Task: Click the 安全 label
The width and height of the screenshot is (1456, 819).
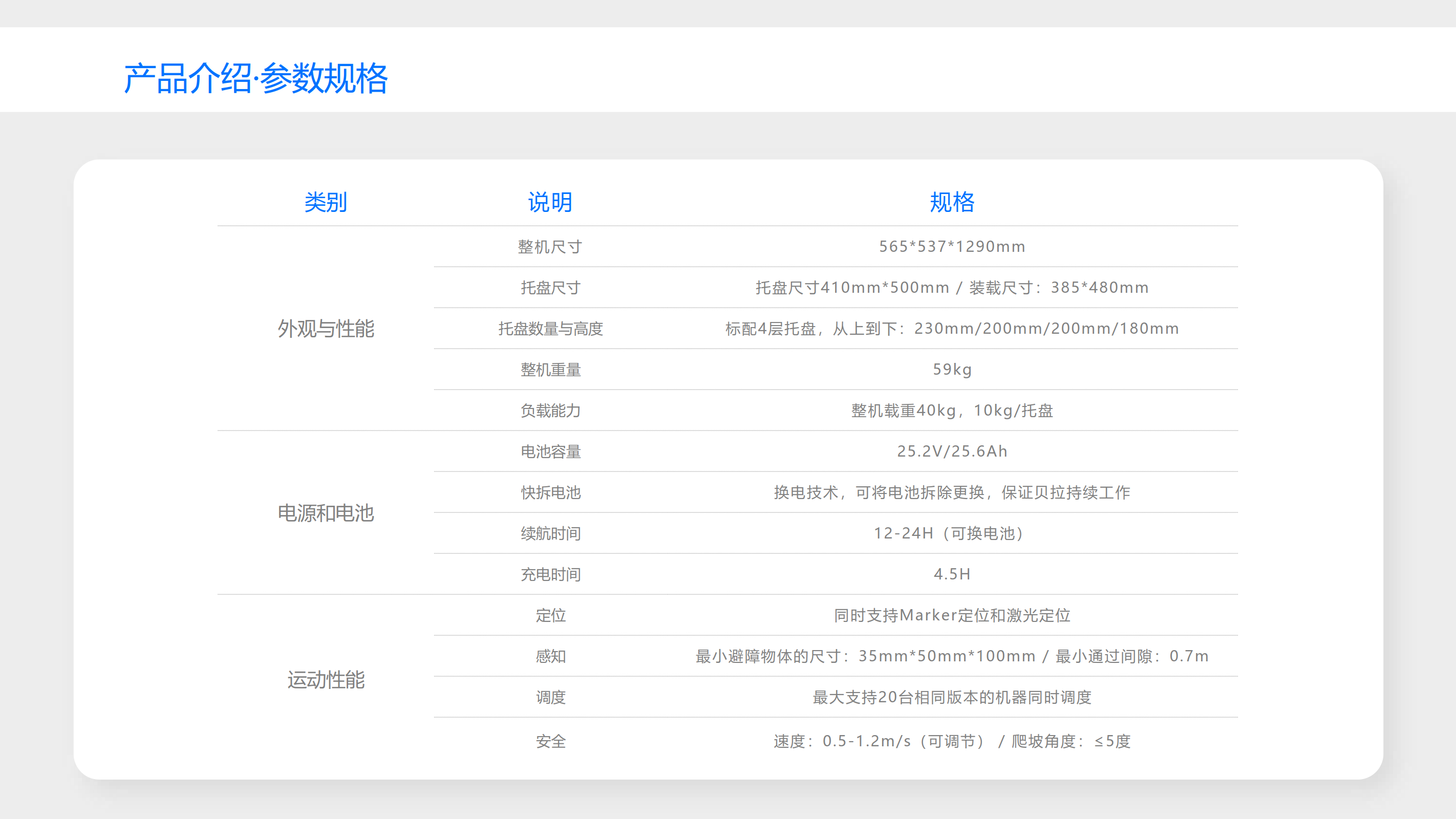Action: [550, 741]
